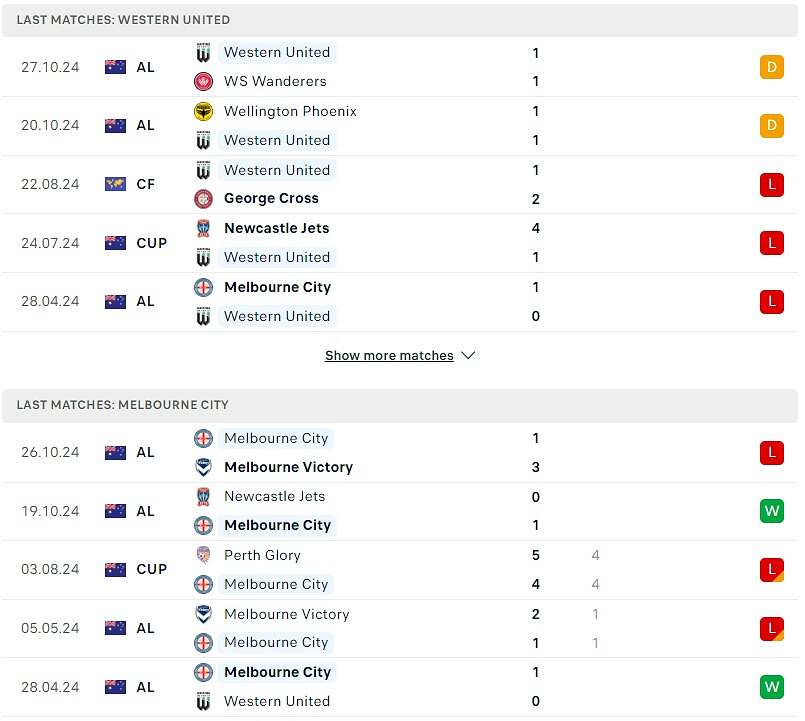Viewport: 805px width, 721px height.
Task: Click the L badge for 05.05.24 Melbourne Victory match
Action: pos(772,629)
